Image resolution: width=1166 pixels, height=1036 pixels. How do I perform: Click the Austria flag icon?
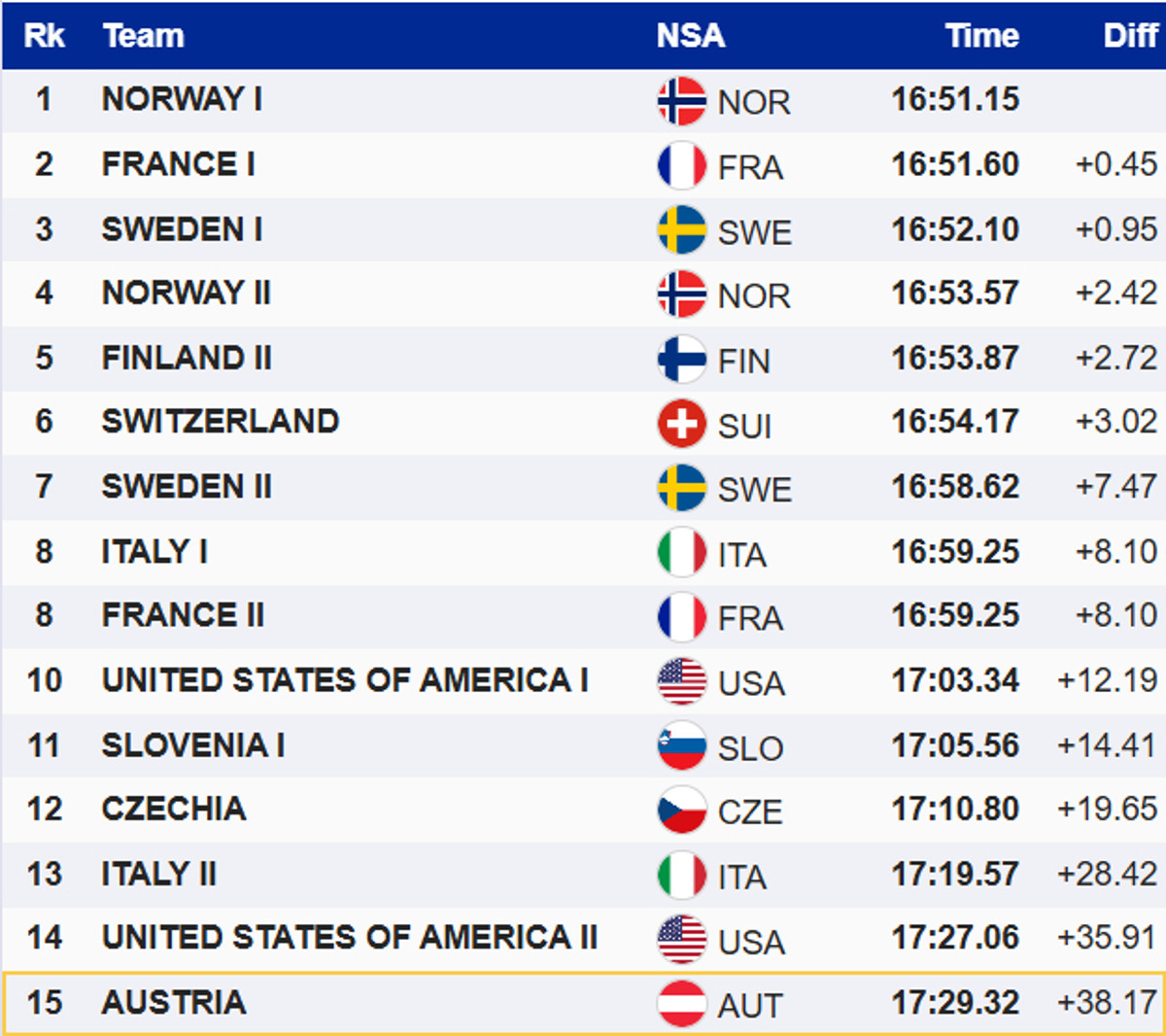pos(681,1004)
